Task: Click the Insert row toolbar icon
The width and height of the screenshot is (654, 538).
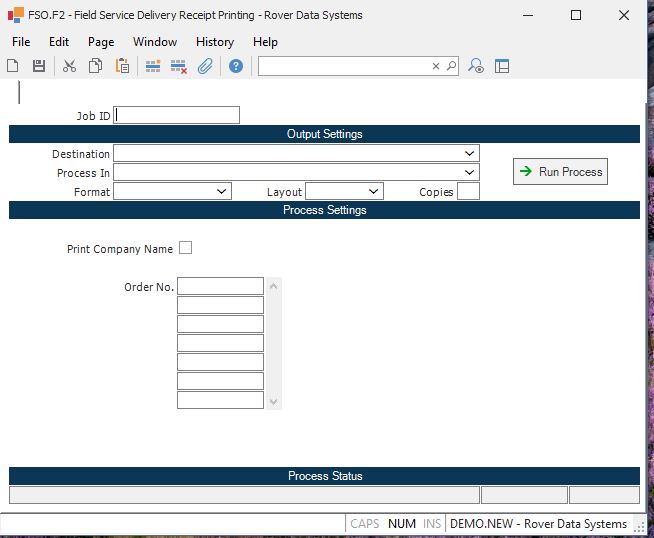Action: (x=153, y=66)
